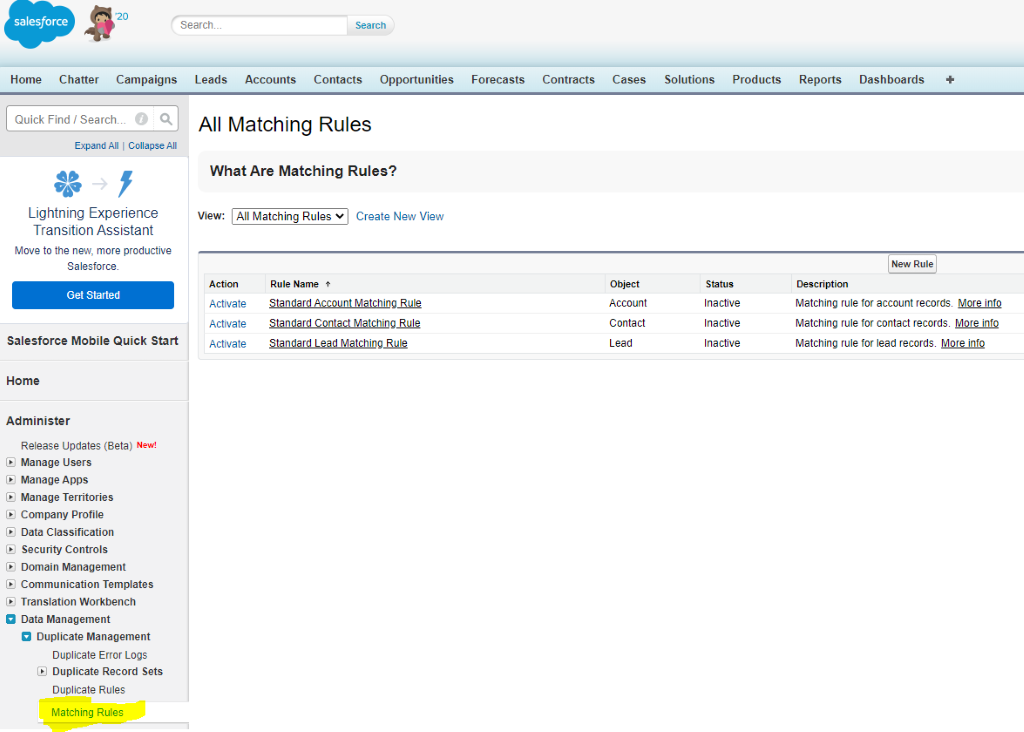The height and width of the screenshot is (732, 1024).
Task: Open the Contracts tab
Action: 568,80
